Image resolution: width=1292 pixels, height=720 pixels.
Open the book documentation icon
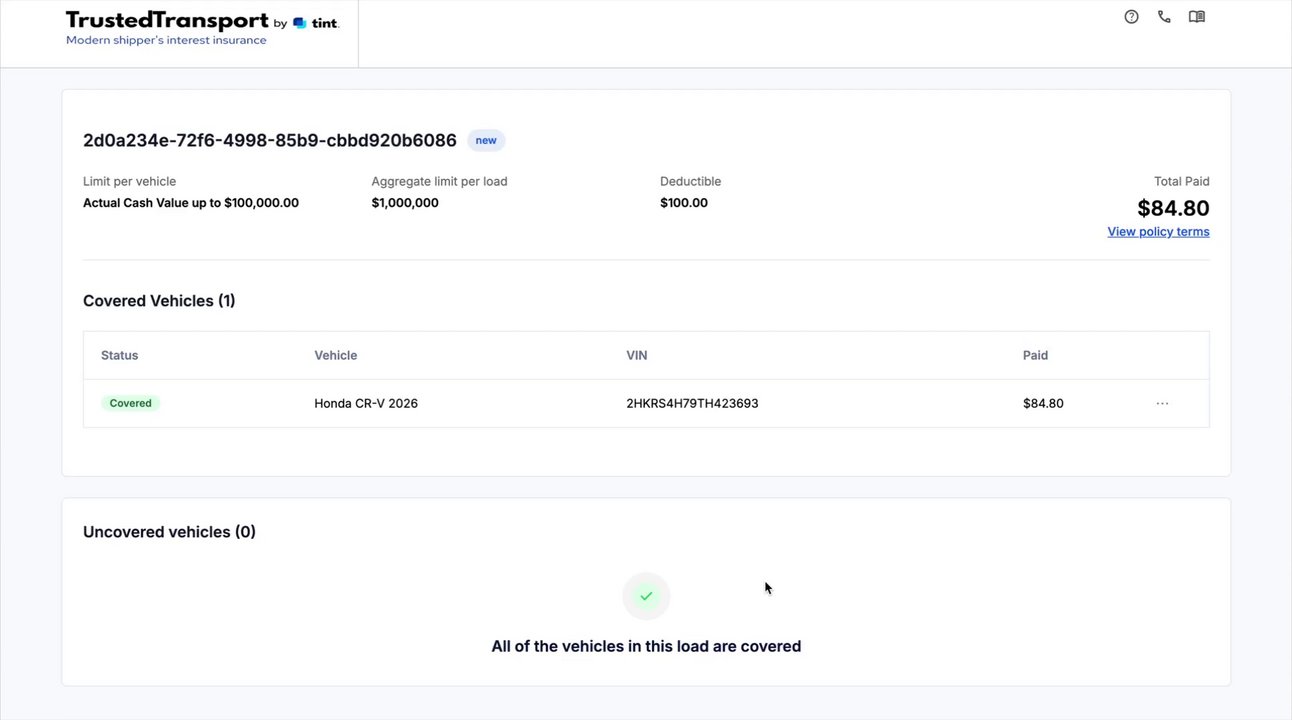(x=1196, y=17)
